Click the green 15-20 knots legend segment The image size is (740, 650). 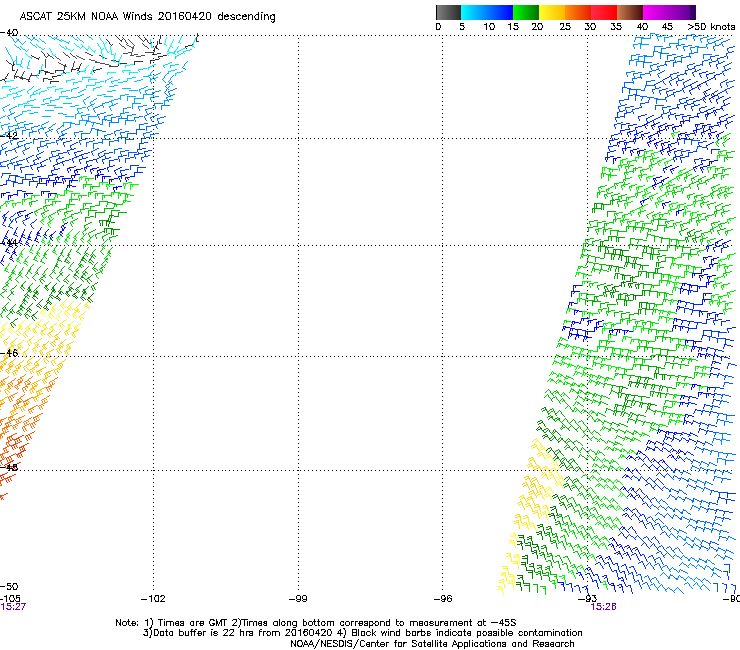526,12
